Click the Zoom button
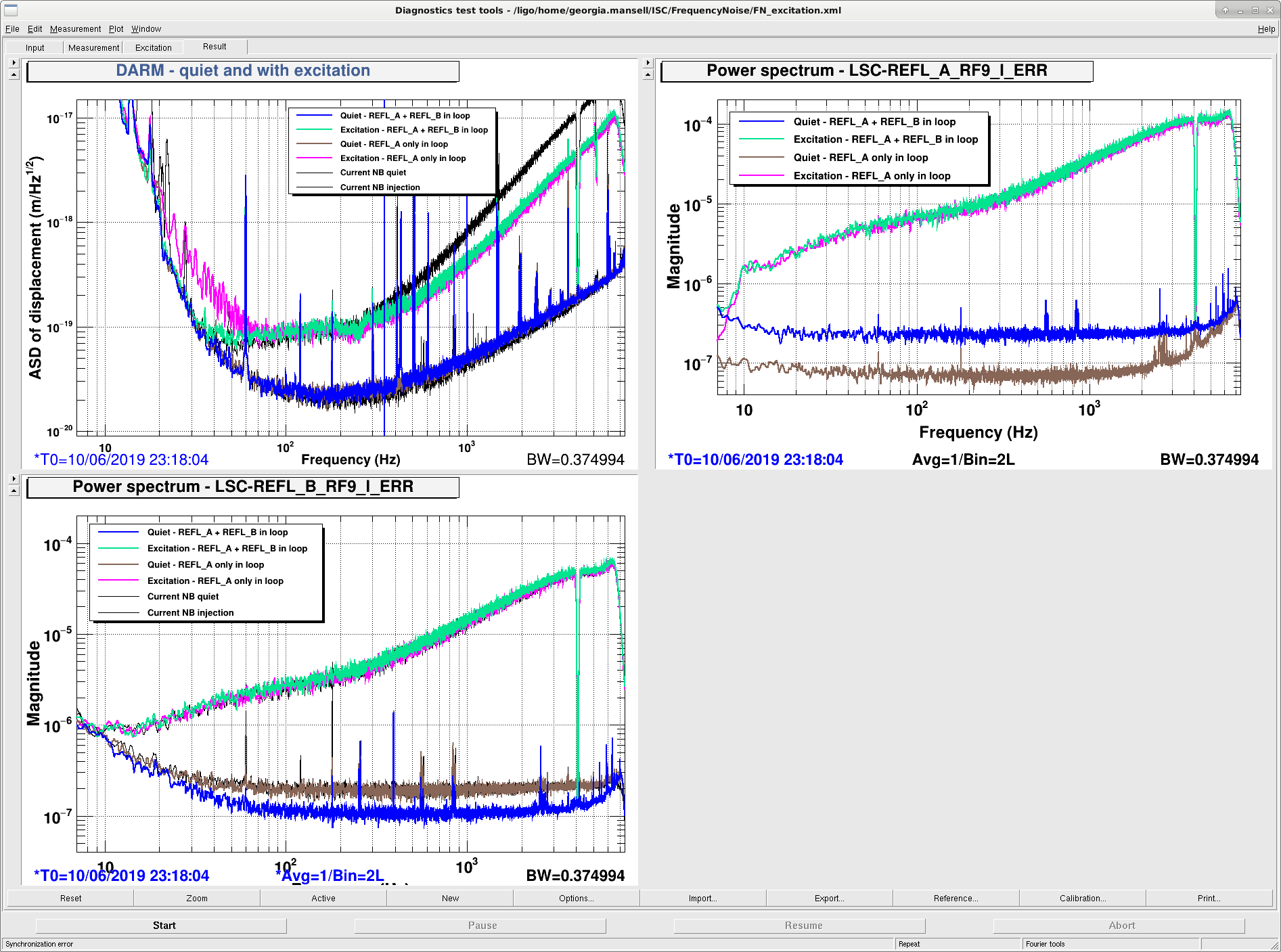Image resolution: width=1281 pixels, height=952 pixels. pyautogui.click(x=197, y=899)
